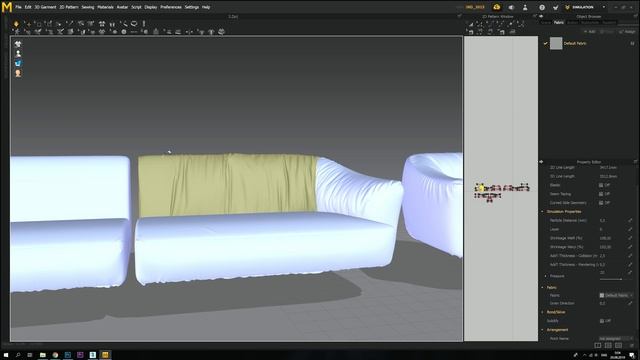Open the 3D Garment menu

point(45,7)
